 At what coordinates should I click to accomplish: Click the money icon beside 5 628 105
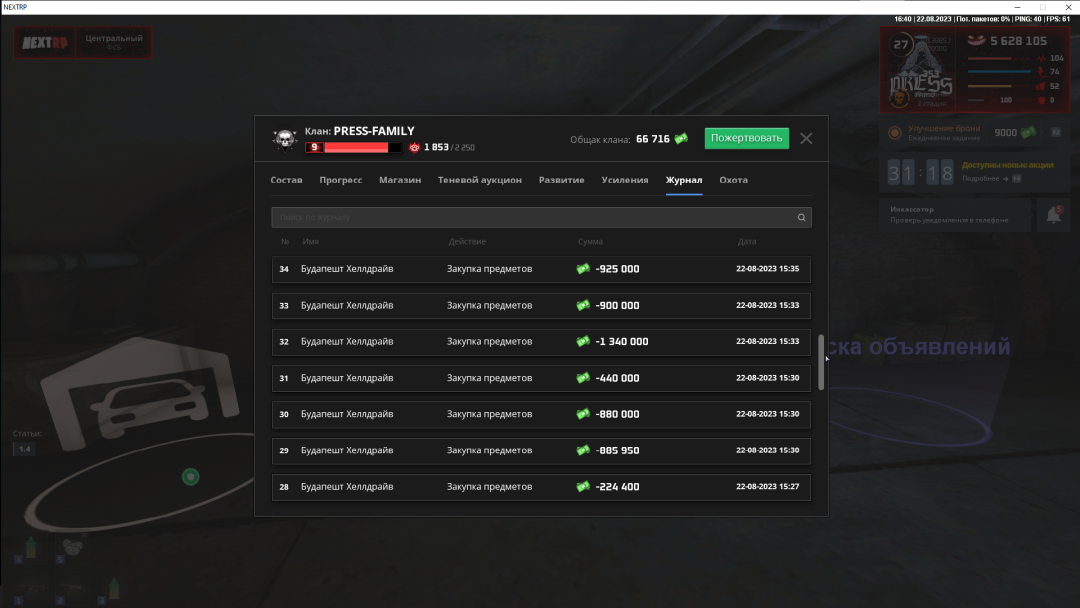click(x=976, y=41)
